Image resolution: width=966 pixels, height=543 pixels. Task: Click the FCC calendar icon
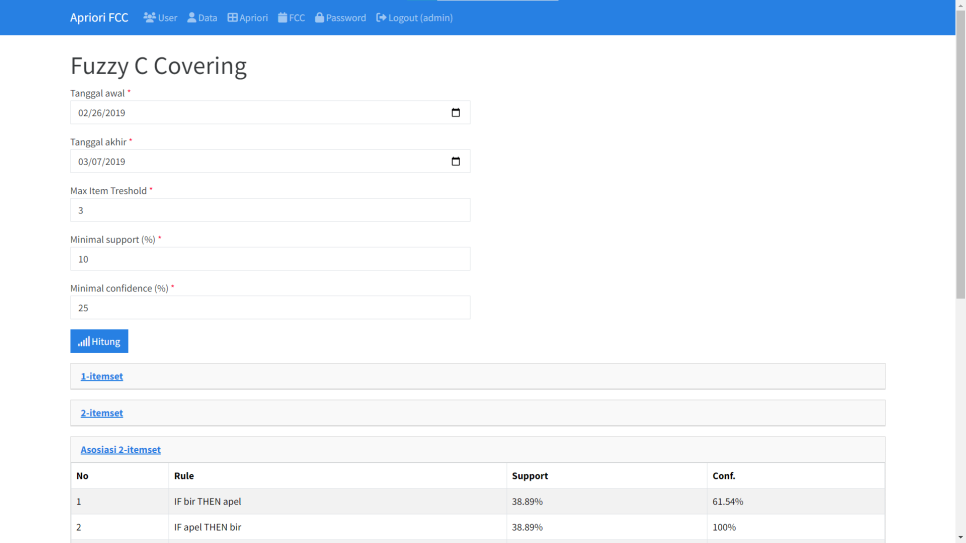point(283,18)
